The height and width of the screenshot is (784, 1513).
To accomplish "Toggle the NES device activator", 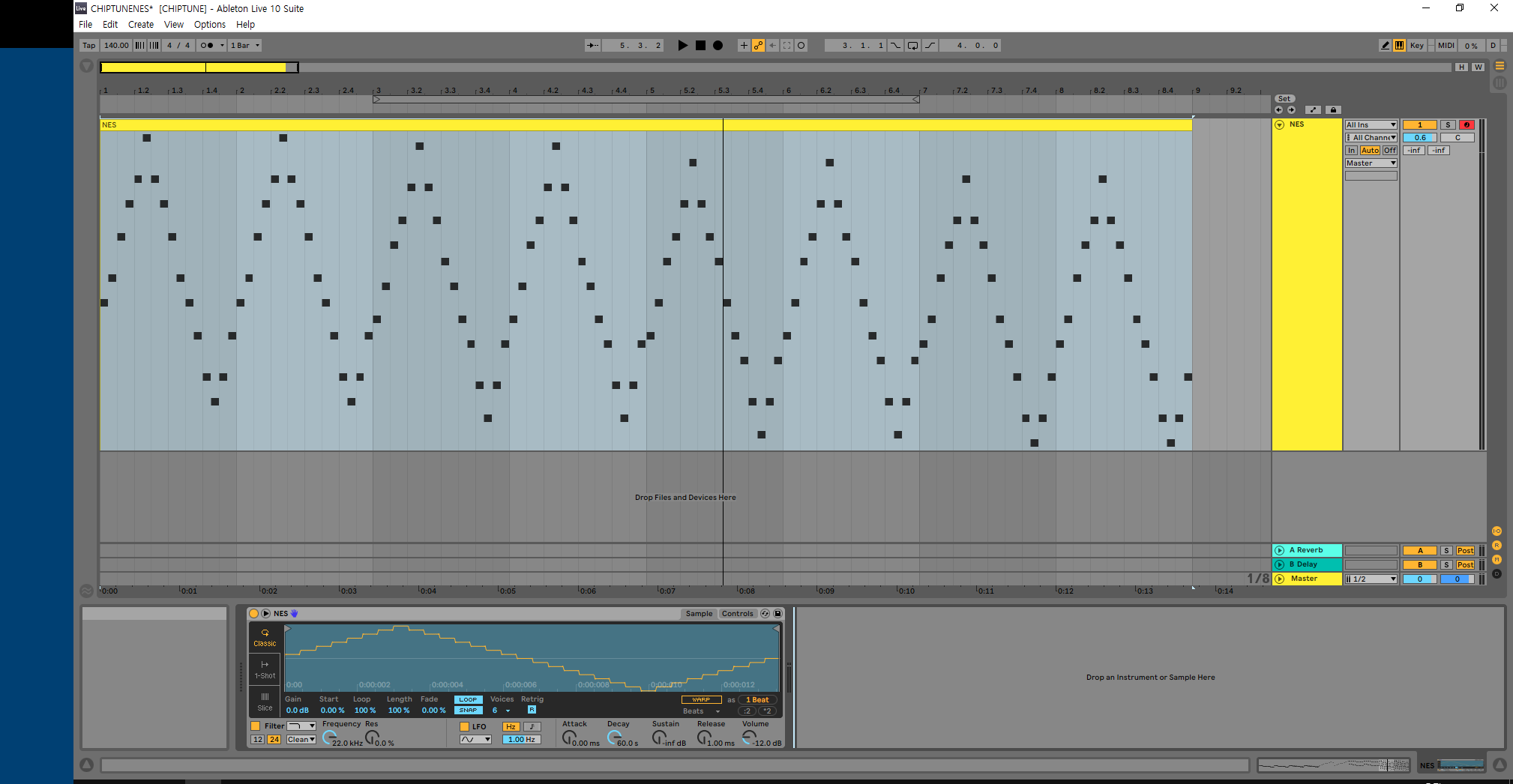I will (253, 614).
